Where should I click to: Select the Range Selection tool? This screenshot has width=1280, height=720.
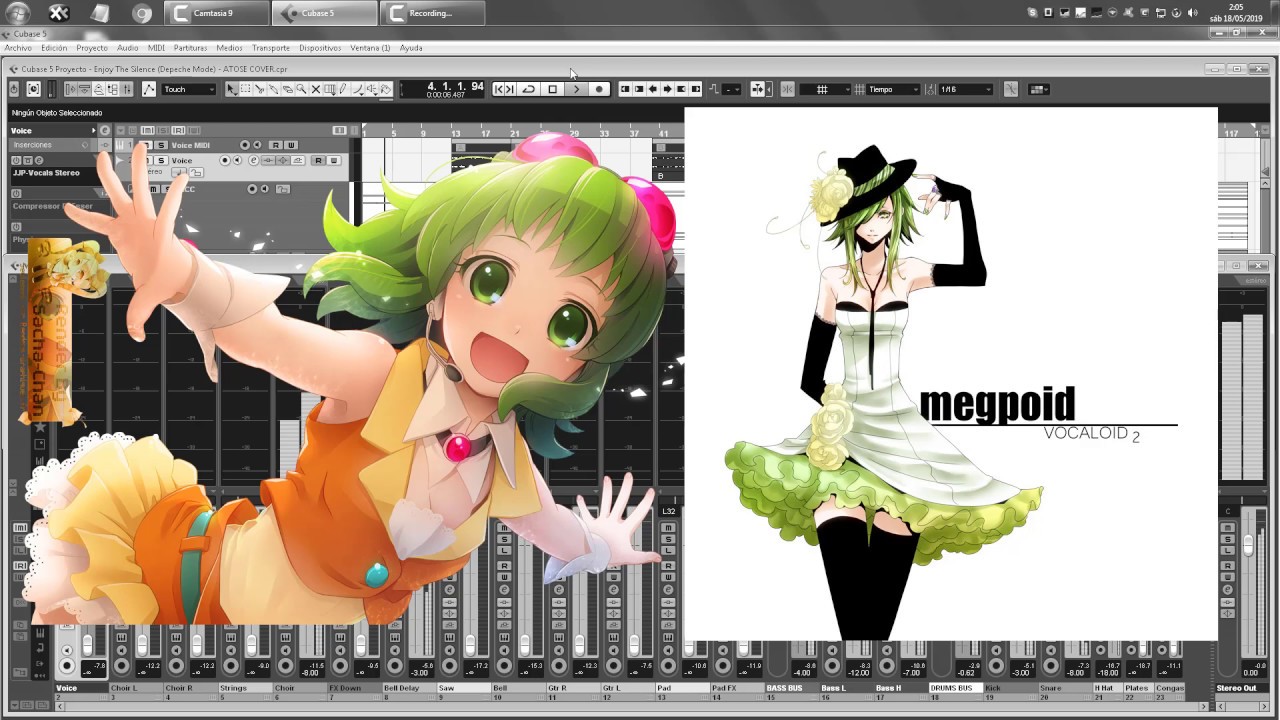pos(245,89)
